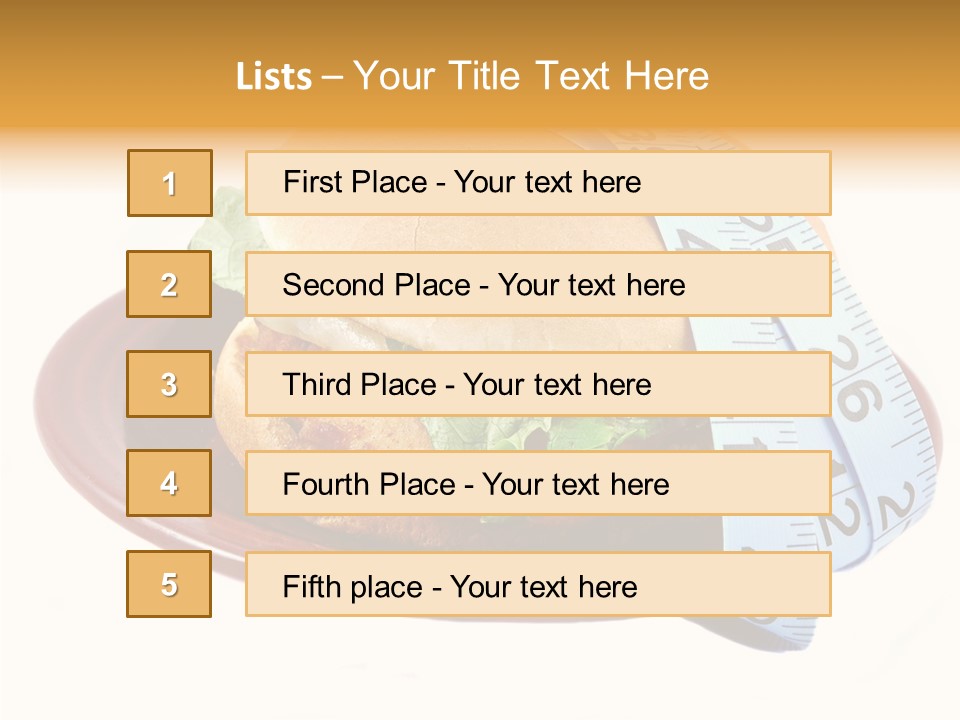The width and height of the screenshot is (960, 720).
Task: Click the Third Place text bar
Action: click(538, 384)
